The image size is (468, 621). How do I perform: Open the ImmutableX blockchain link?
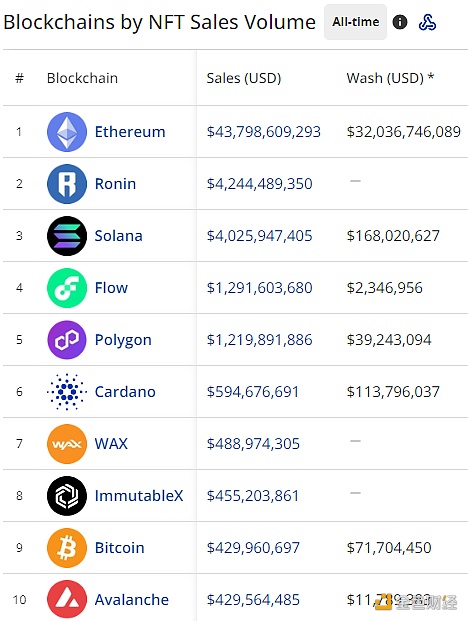pos(139,496)
